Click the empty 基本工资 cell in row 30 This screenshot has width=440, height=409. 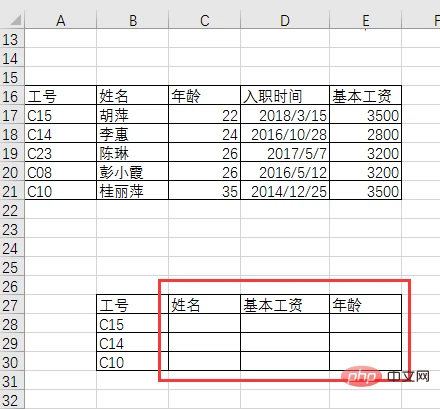pyautogui.click(x=285, y=361)
